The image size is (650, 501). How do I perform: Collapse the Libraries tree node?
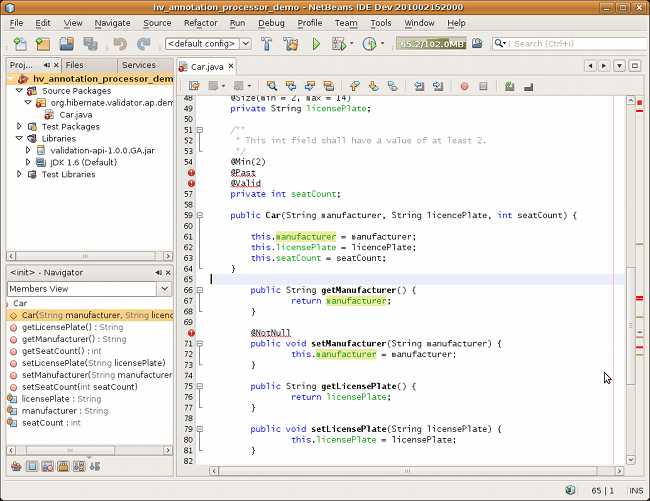coord(19,138)
